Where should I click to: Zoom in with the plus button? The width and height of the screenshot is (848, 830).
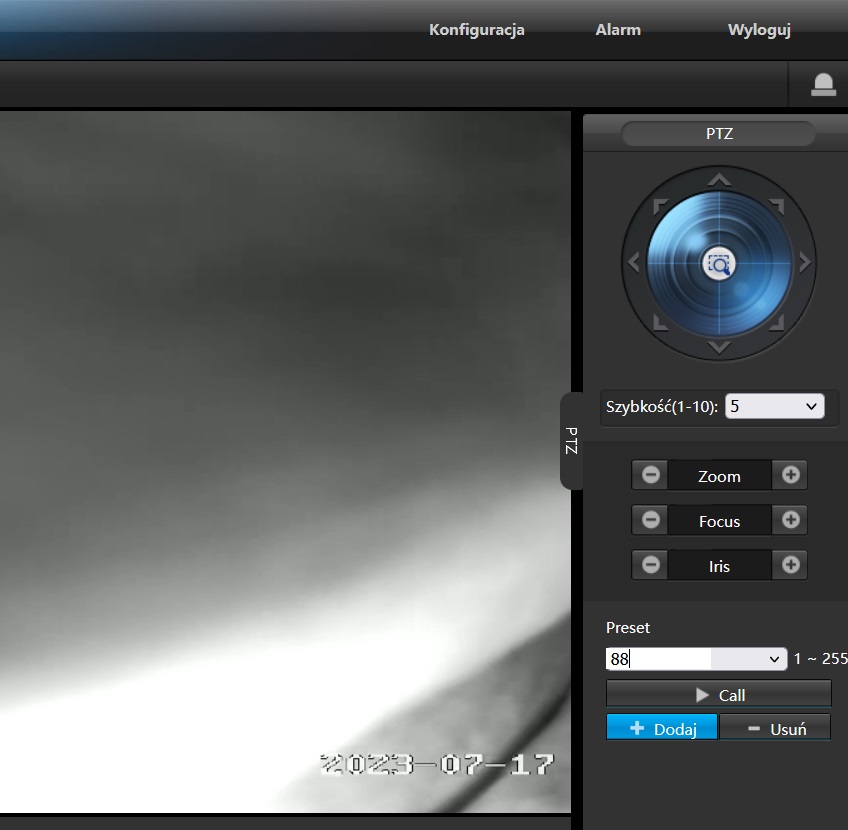(x=790, y=475)
